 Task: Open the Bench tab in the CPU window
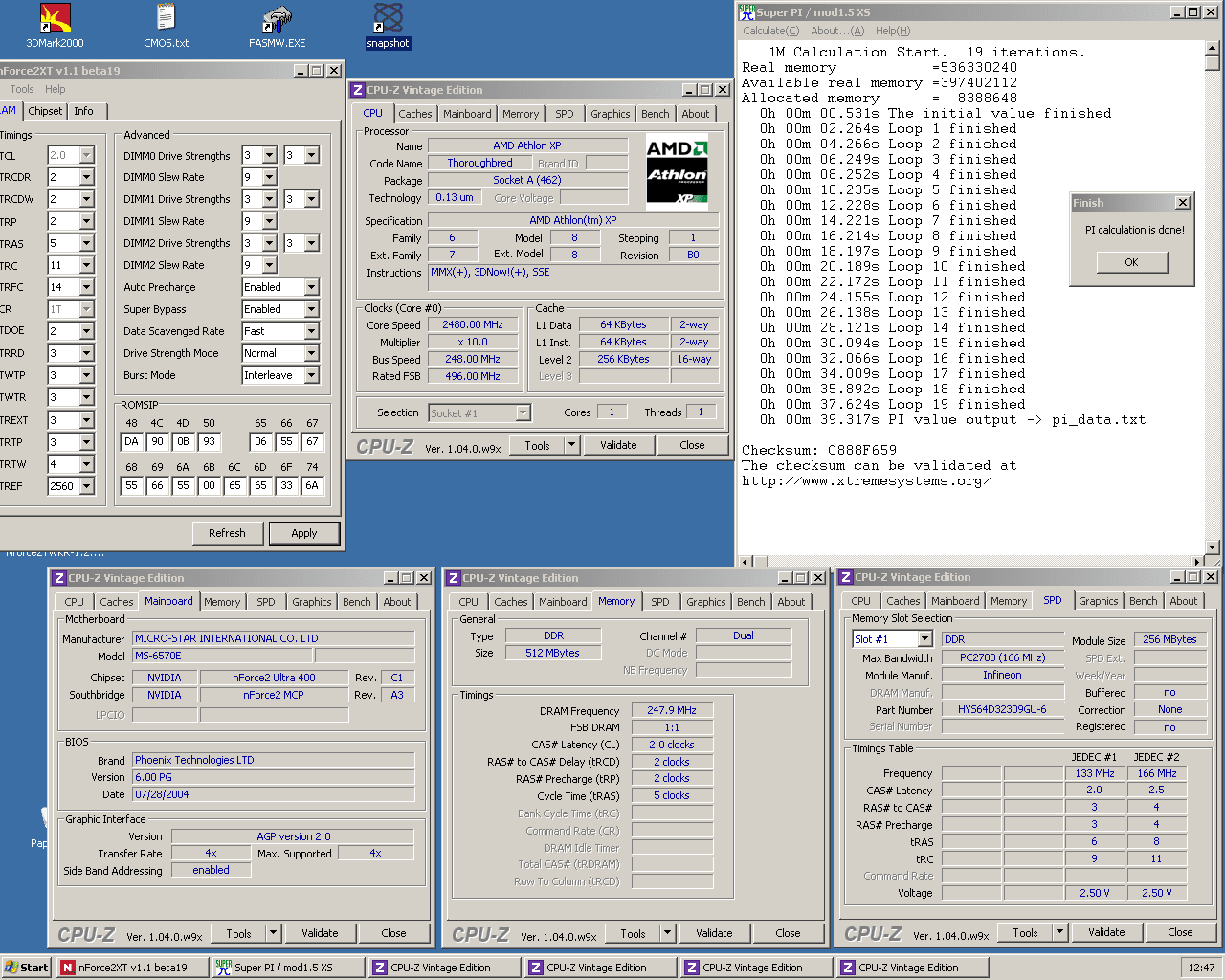(x=656, y=114)
